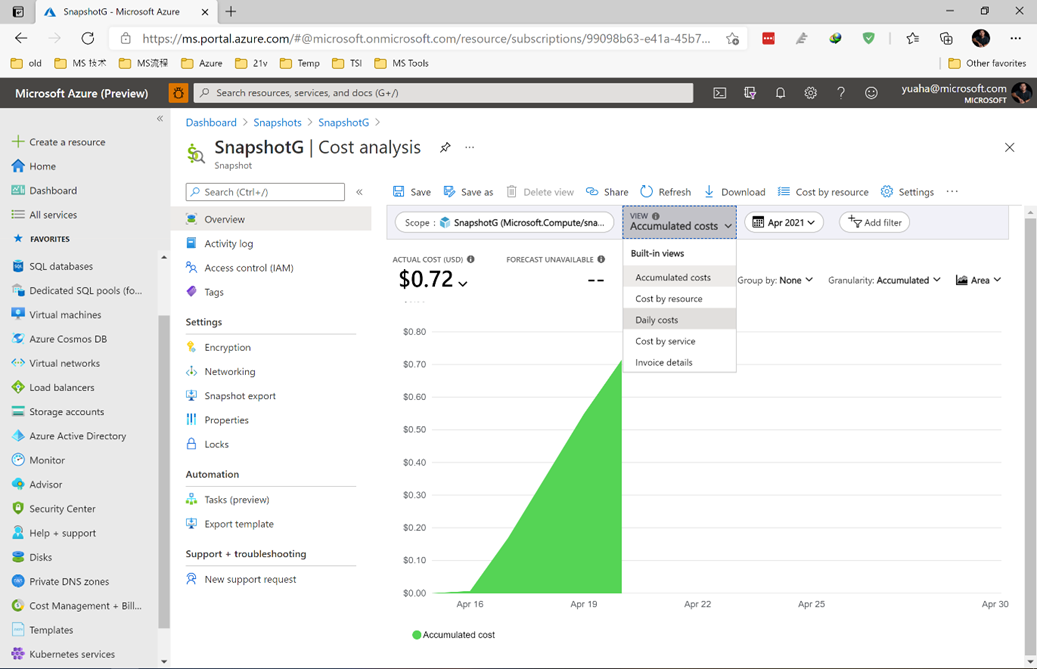Click the Add filter button
Screen dimensions: 1037x669
[x=874, y=223]
